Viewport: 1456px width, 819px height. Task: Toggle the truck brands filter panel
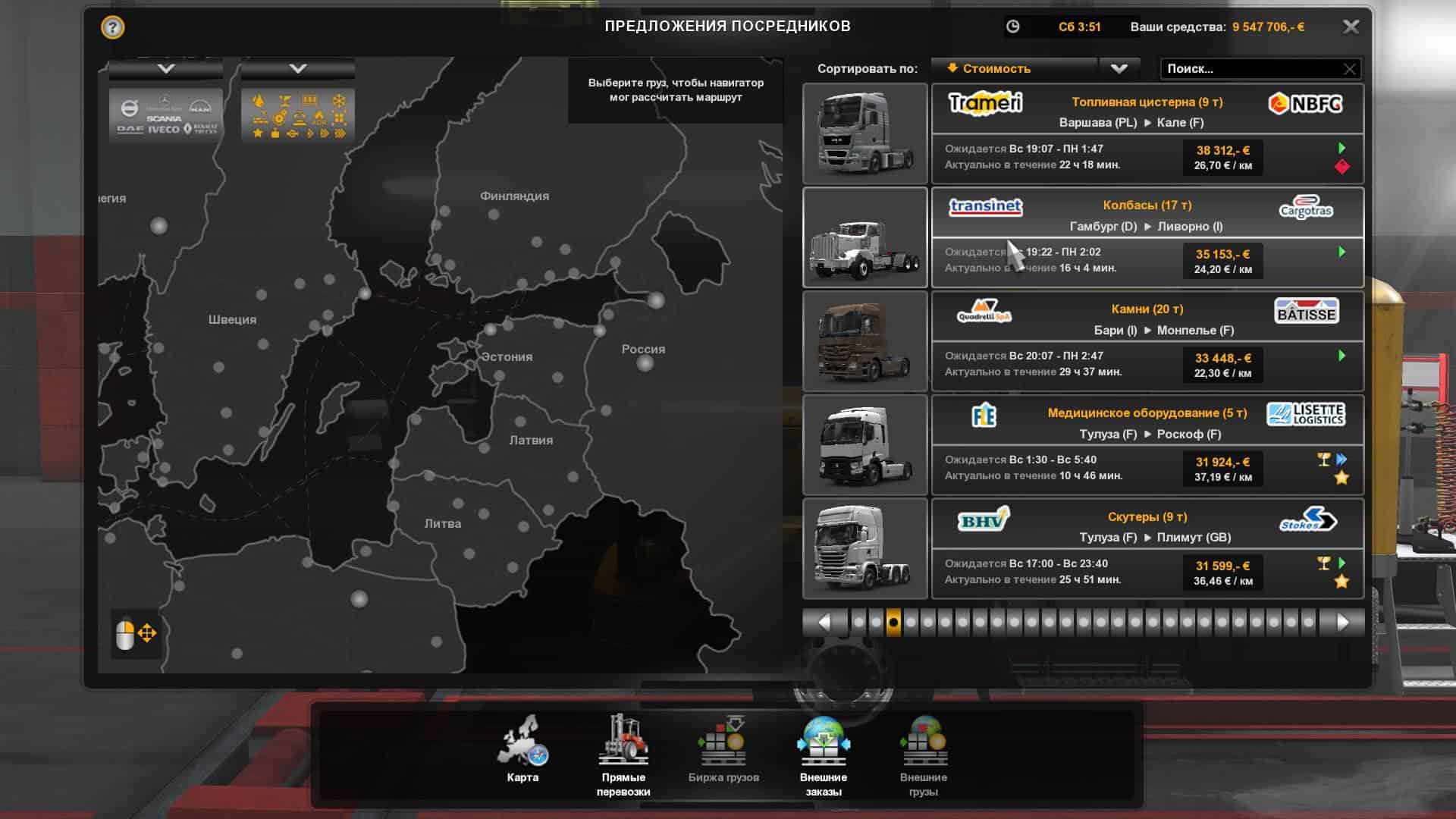[166, 115]
